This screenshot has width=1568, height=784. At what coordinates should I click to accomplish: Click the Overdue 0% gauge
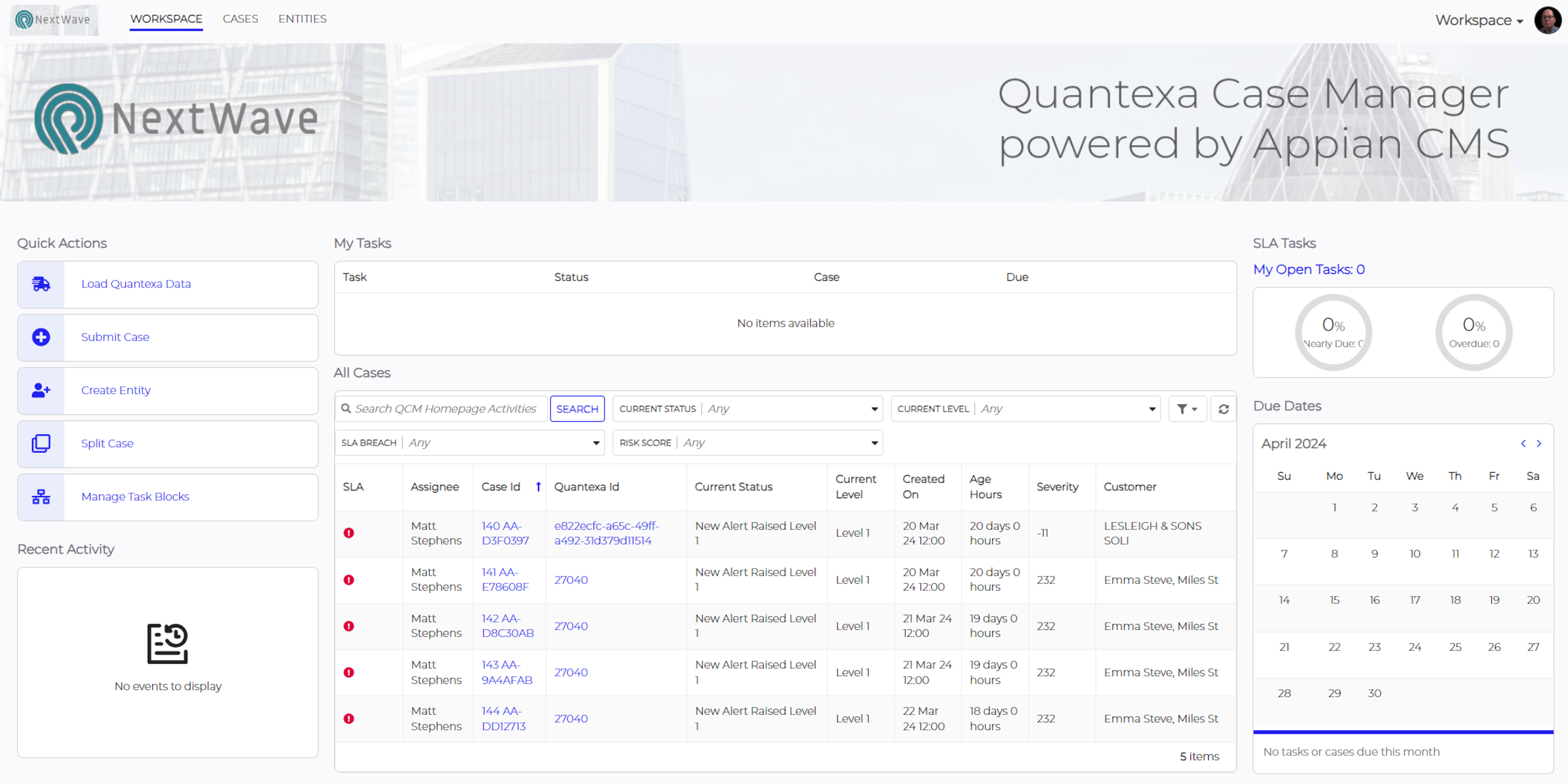(x=1474, y=333)
